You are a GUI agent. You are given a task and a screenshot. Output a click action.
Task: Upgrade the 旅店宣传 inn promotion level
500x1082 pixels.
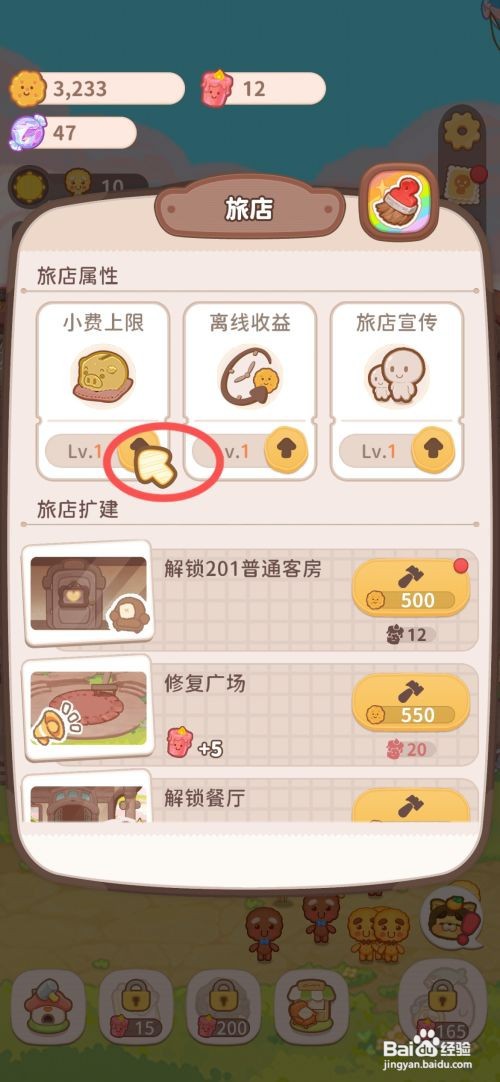433,450
